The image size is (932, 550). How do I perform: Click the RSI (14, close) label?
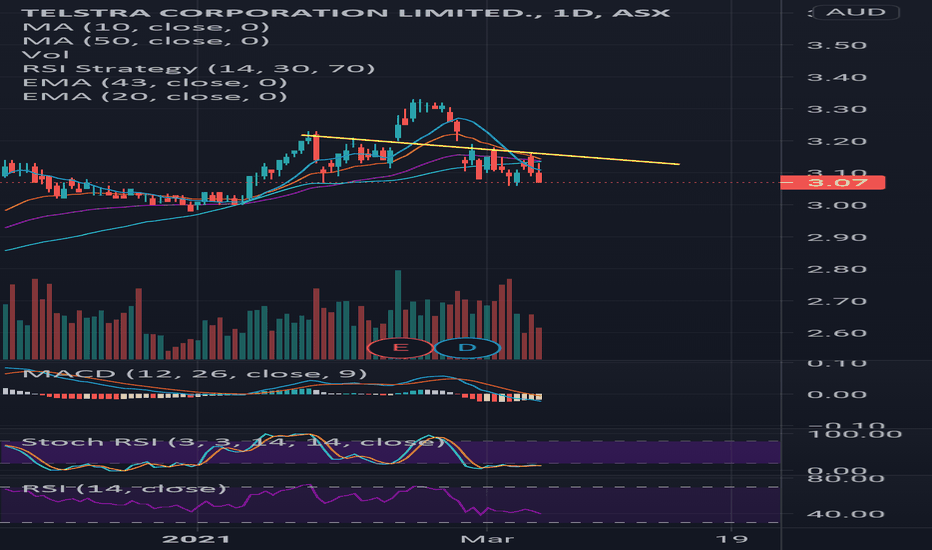tap(124, 488)
